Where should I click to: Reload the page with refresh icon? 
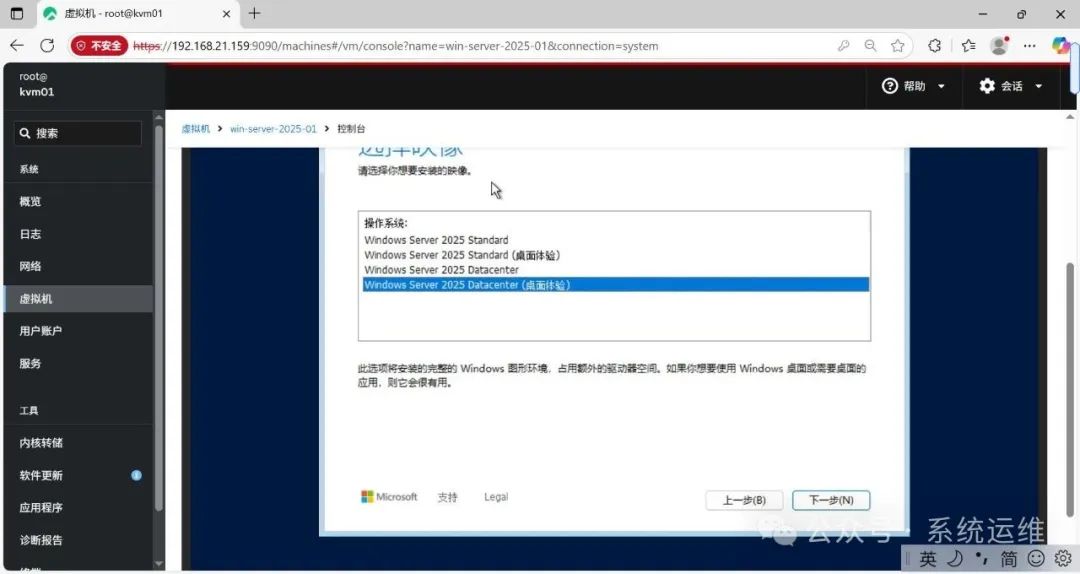point(47,45)
